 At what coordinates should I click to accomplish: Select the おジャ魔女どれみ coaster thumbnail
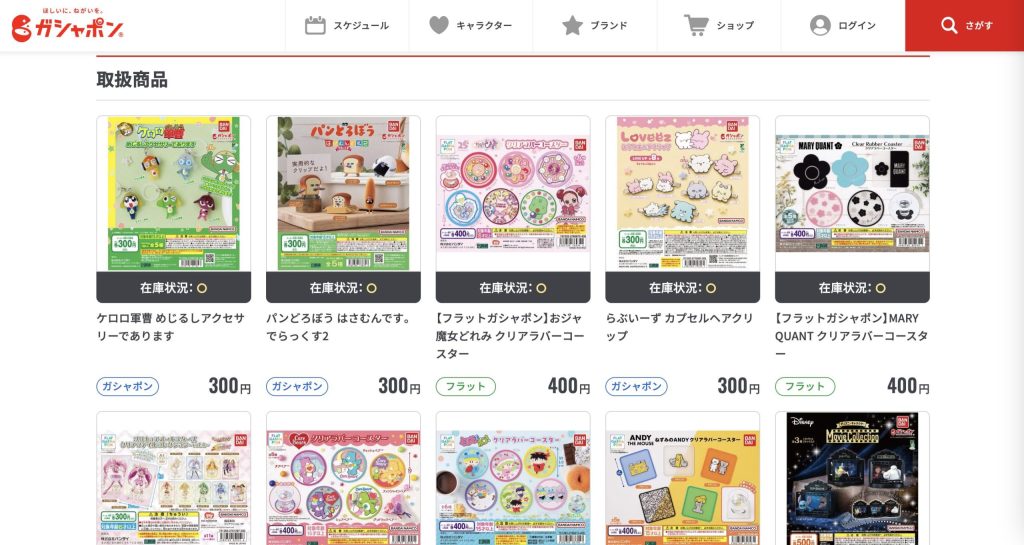pyautogui.click(x=513, y=193)
